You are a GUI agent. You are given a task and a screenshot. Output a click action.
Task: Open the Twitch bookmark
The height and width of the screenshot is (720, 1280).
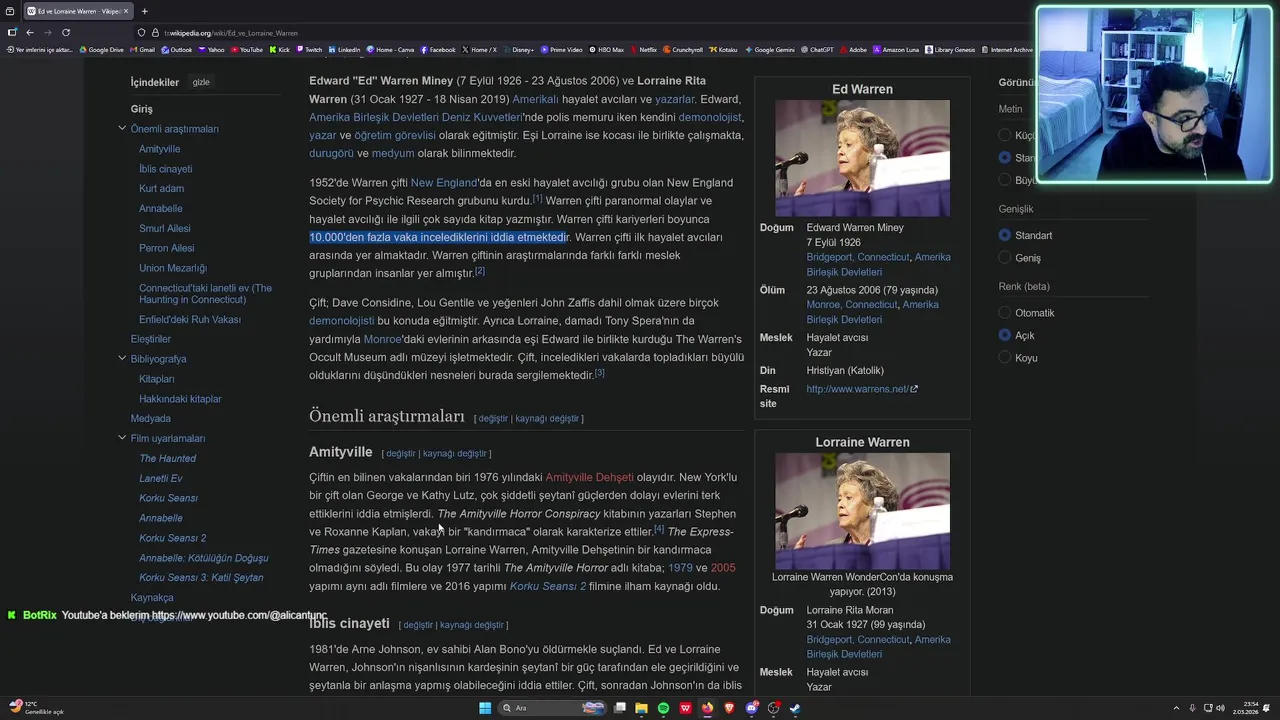click(309, 50)
